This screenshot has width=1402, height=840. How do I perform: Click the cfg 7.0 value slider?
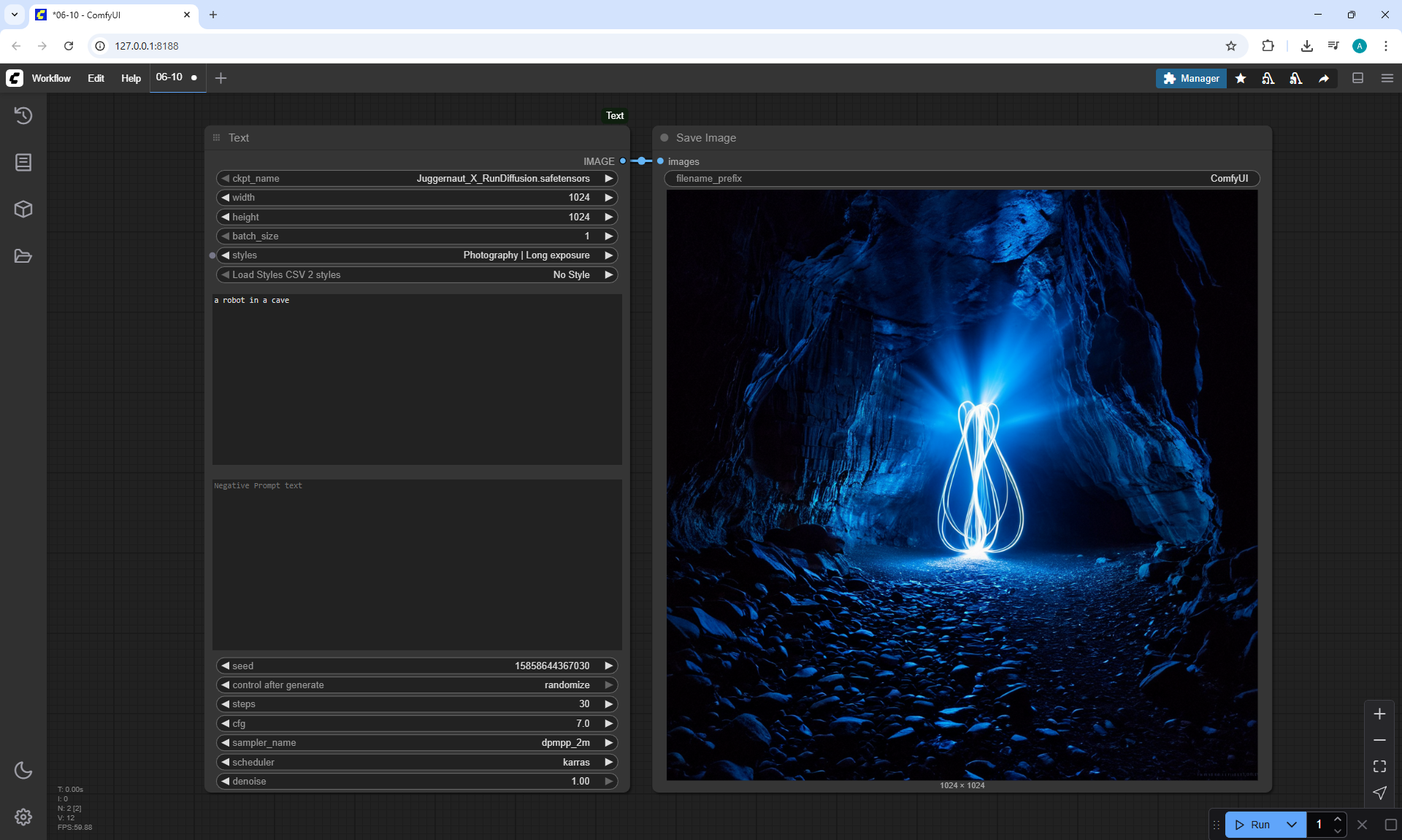tap(417, 723)
